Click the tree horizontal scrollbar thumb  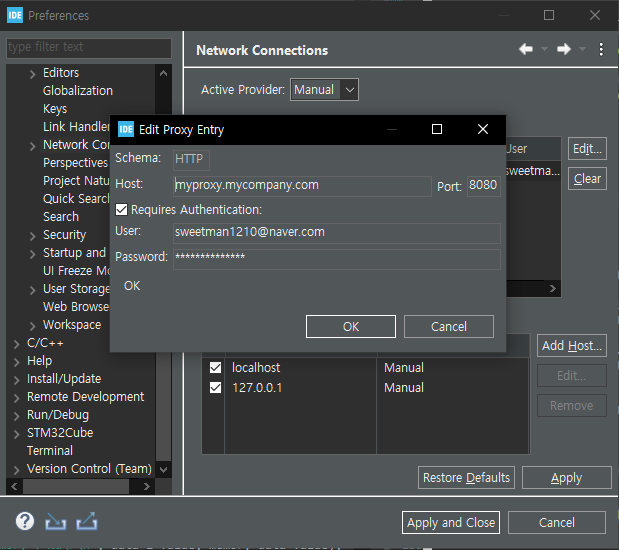[76, 486]
